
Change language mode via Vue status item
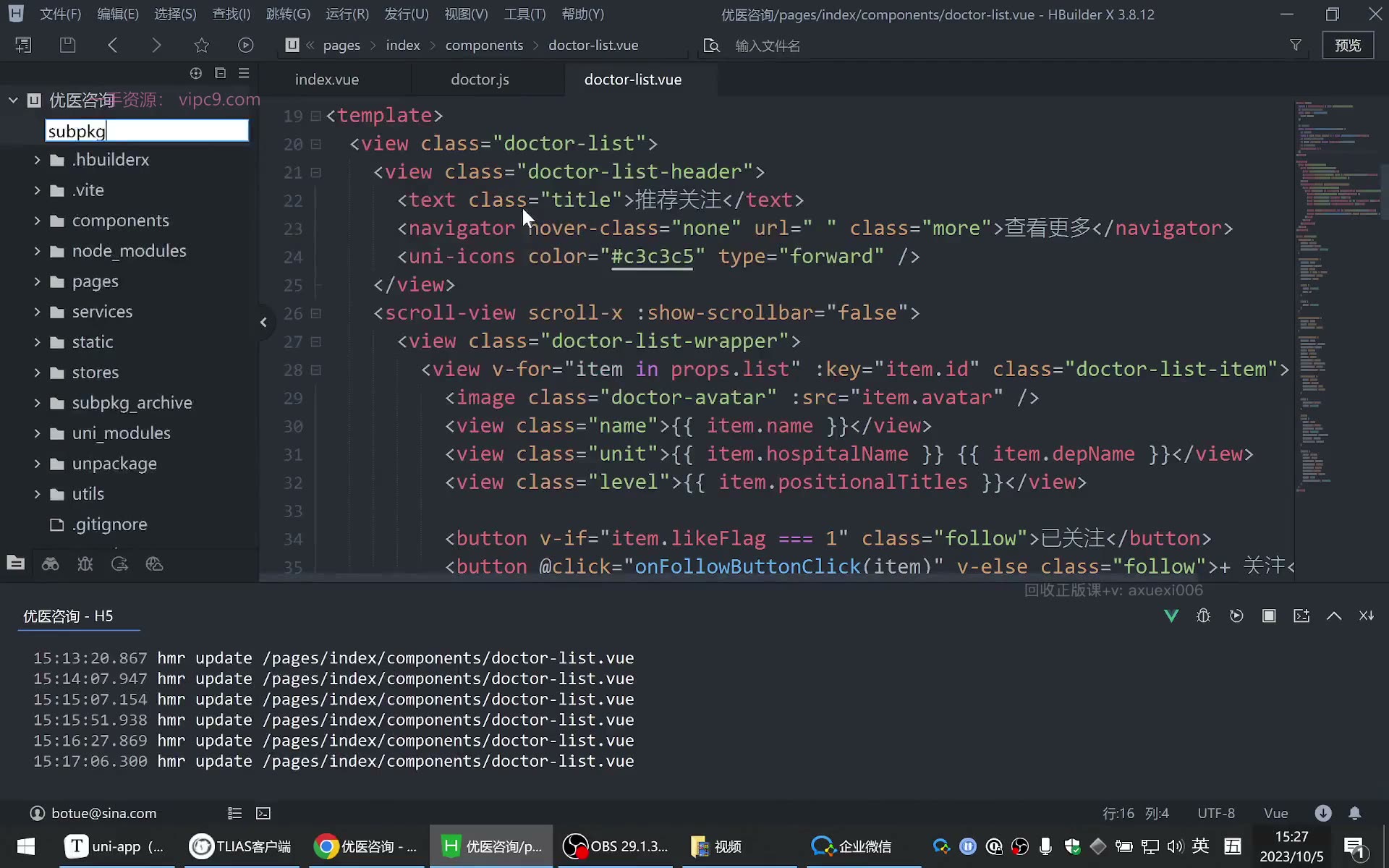[x=1275, y=813]
